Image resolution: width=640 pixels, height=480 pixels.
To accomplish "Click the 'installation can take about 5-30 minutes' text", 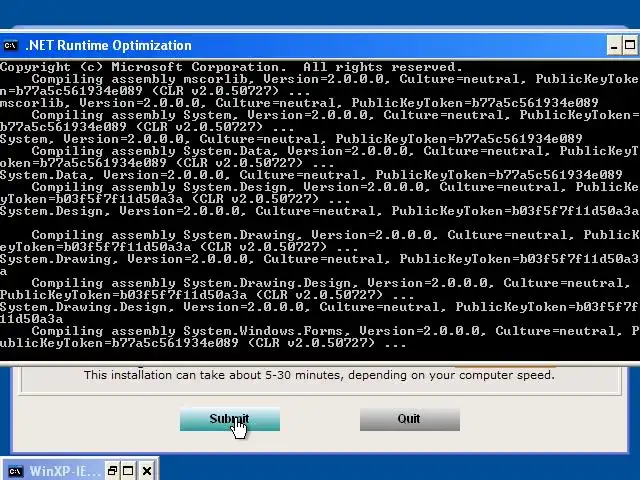I will pyautogui.click(x=319, y=375).
